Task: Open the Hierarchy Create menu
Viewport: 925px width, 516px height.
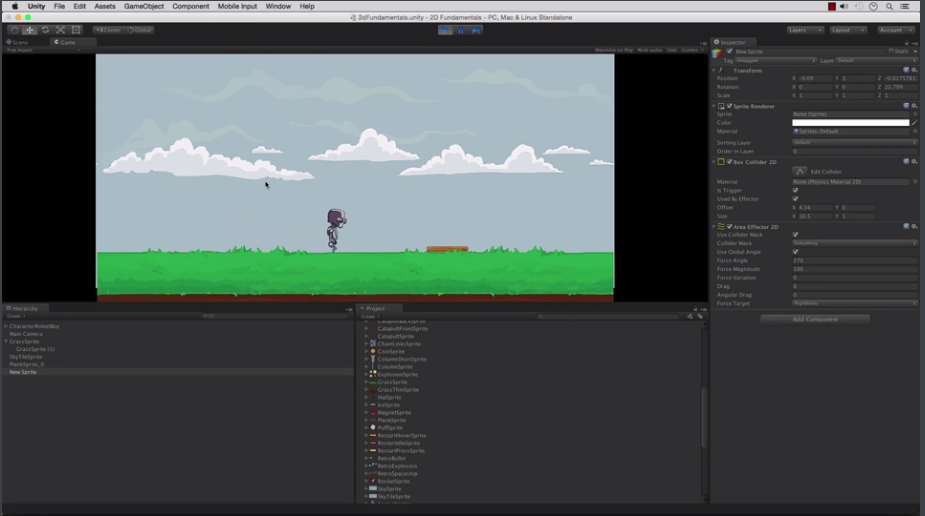Action: tap(16, 316)
